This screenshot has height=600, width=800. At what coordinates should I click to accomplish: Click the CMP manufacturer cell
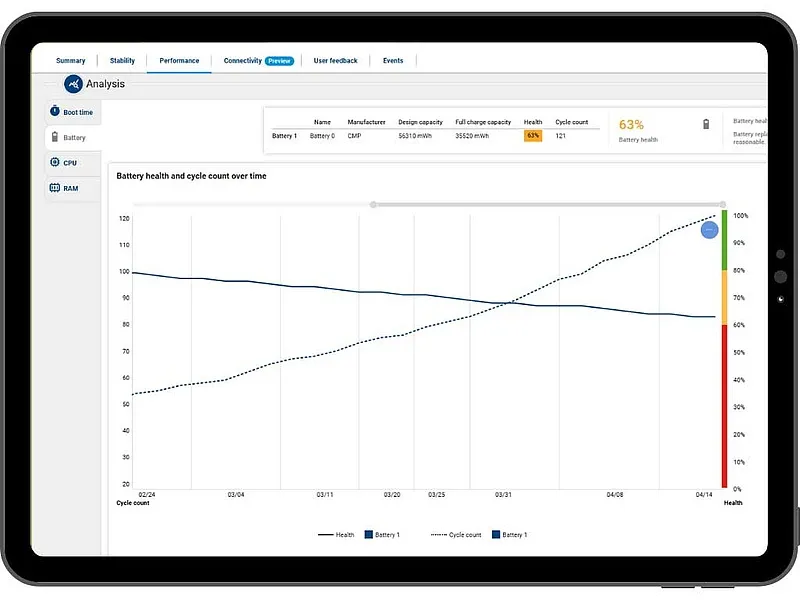tap(354, 136)
